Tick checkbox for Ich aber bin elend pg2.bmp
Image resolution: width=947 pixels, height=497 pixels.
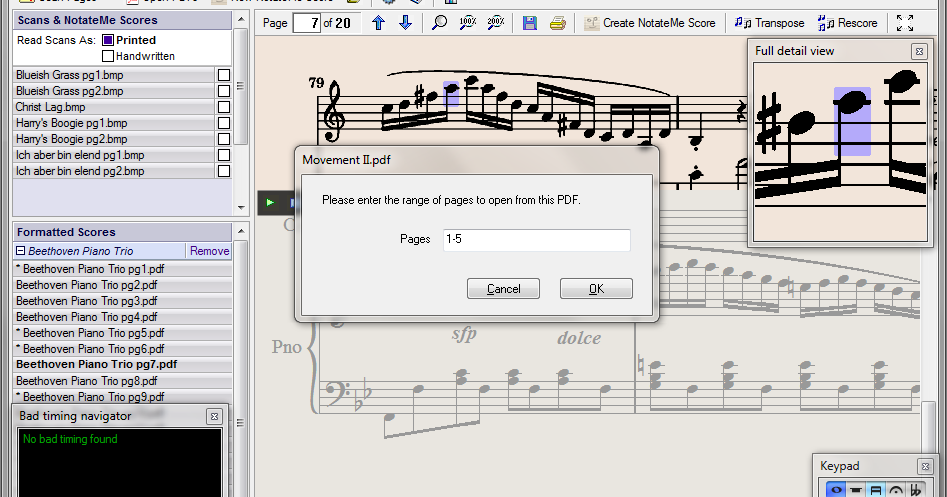coord(223,171)
